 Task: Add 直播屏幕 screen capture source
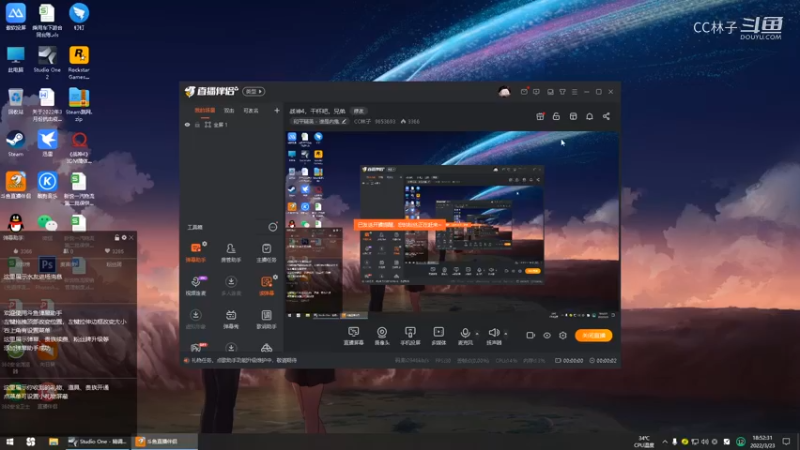click(x=353, y=336)
